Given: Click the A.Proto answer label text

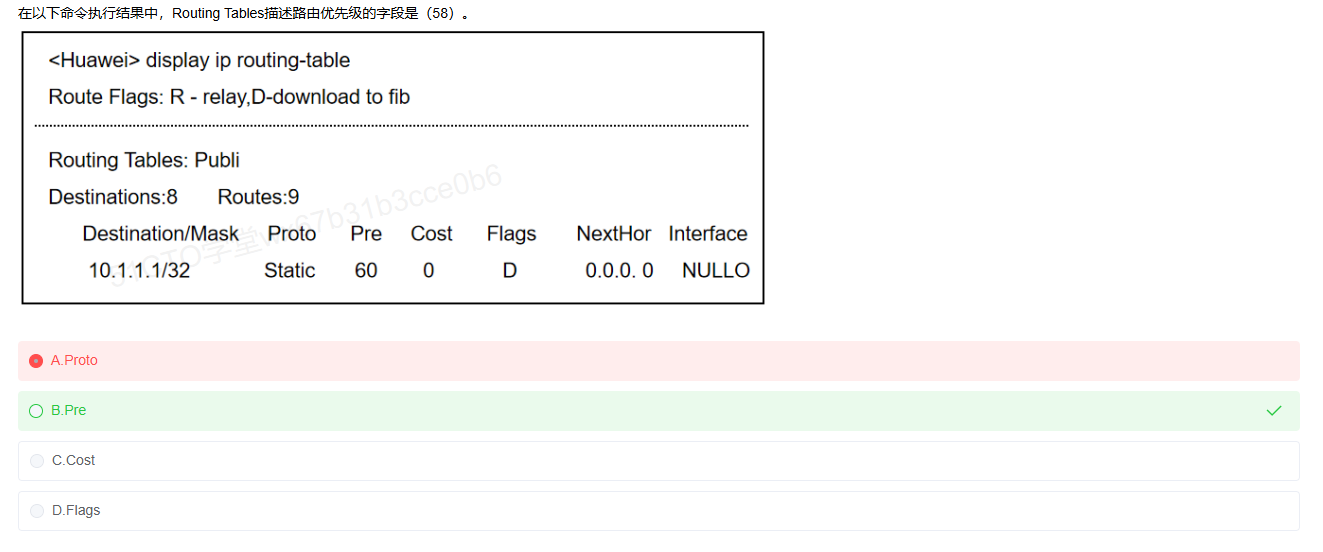Looking at the screenshot, I should (x=74, y=361).
